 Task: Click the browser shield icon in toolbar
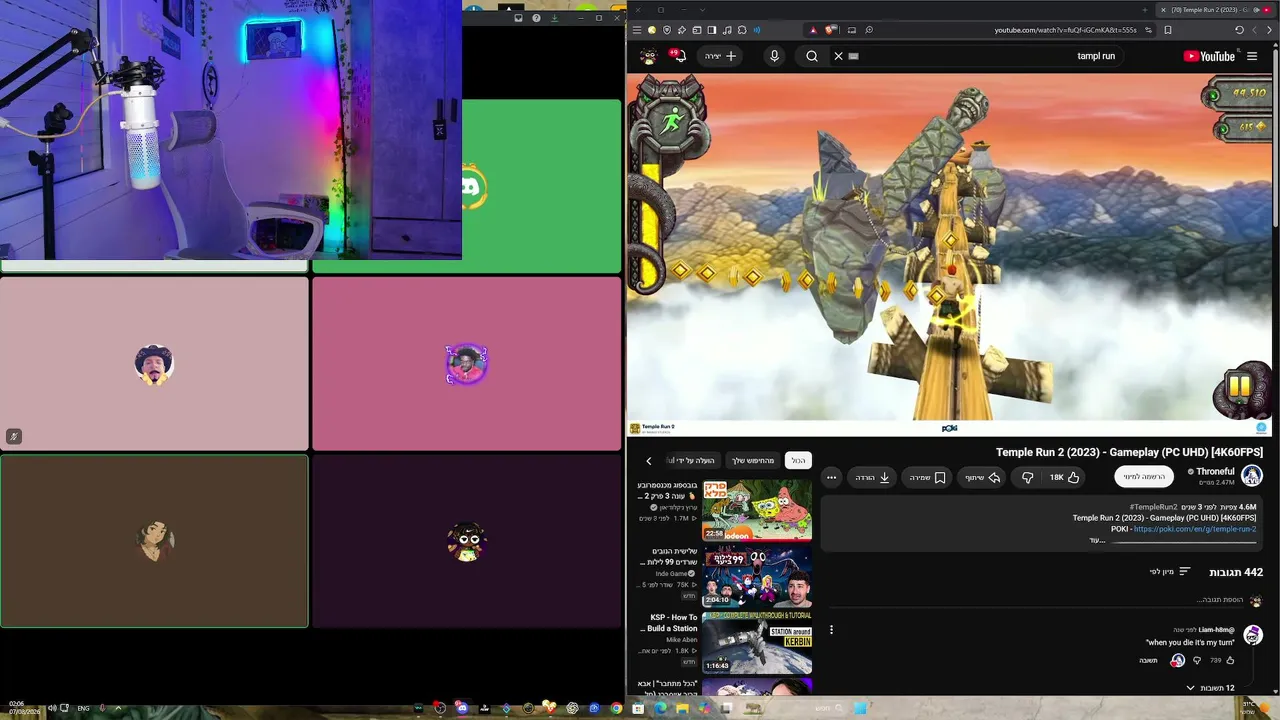(x=667, y=30)
